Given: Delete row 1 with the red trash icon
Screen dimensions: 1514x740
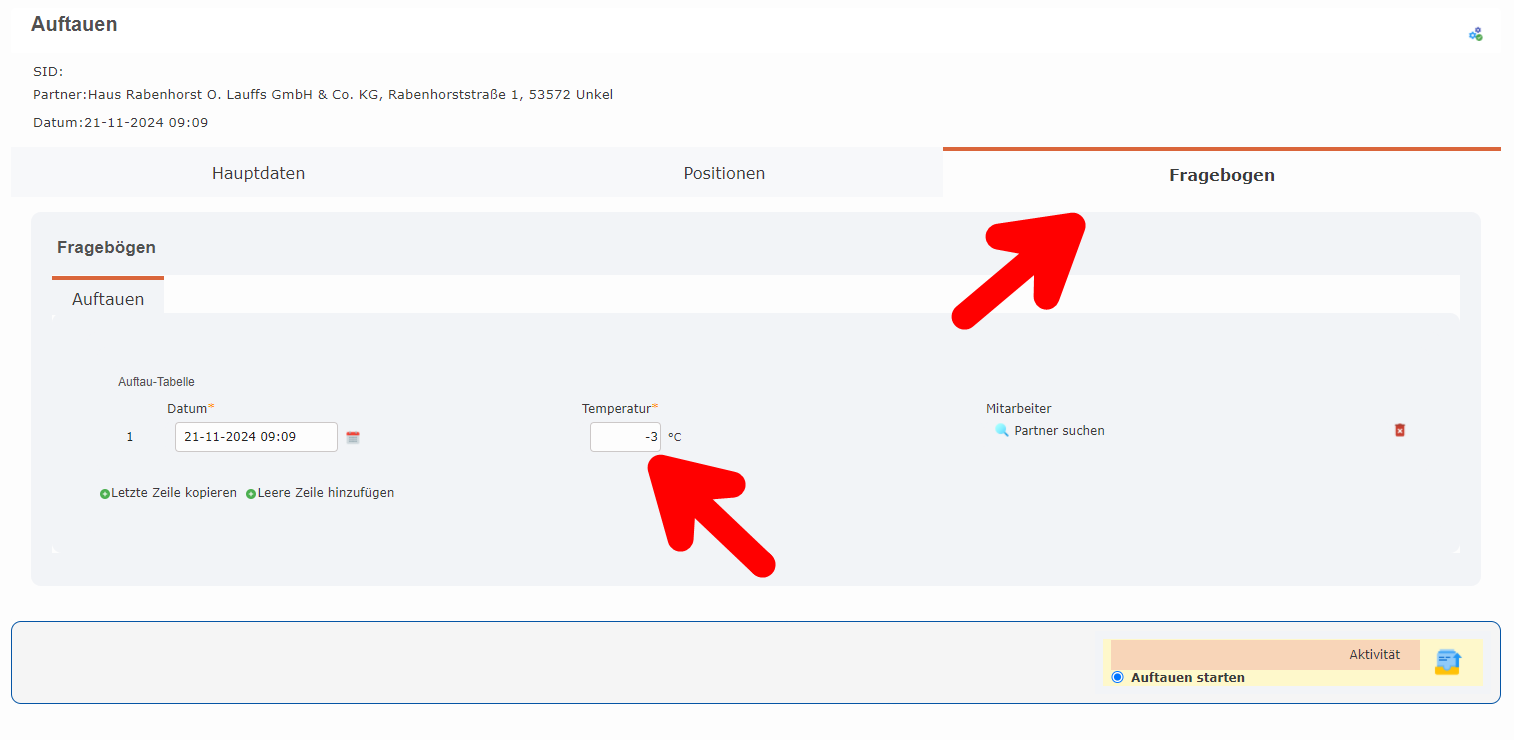Looking at the screenshot, I should click(1400, 430).
